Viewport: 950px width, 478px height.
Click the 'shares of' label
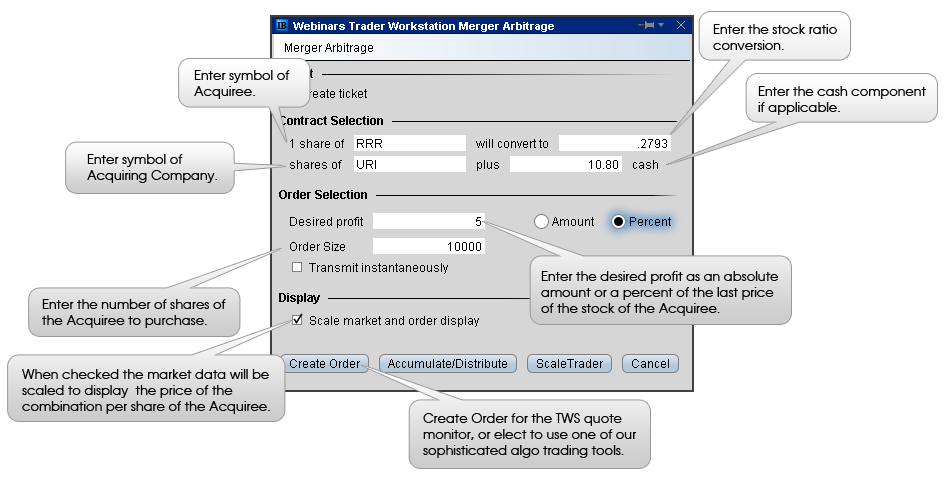[316, 165]
